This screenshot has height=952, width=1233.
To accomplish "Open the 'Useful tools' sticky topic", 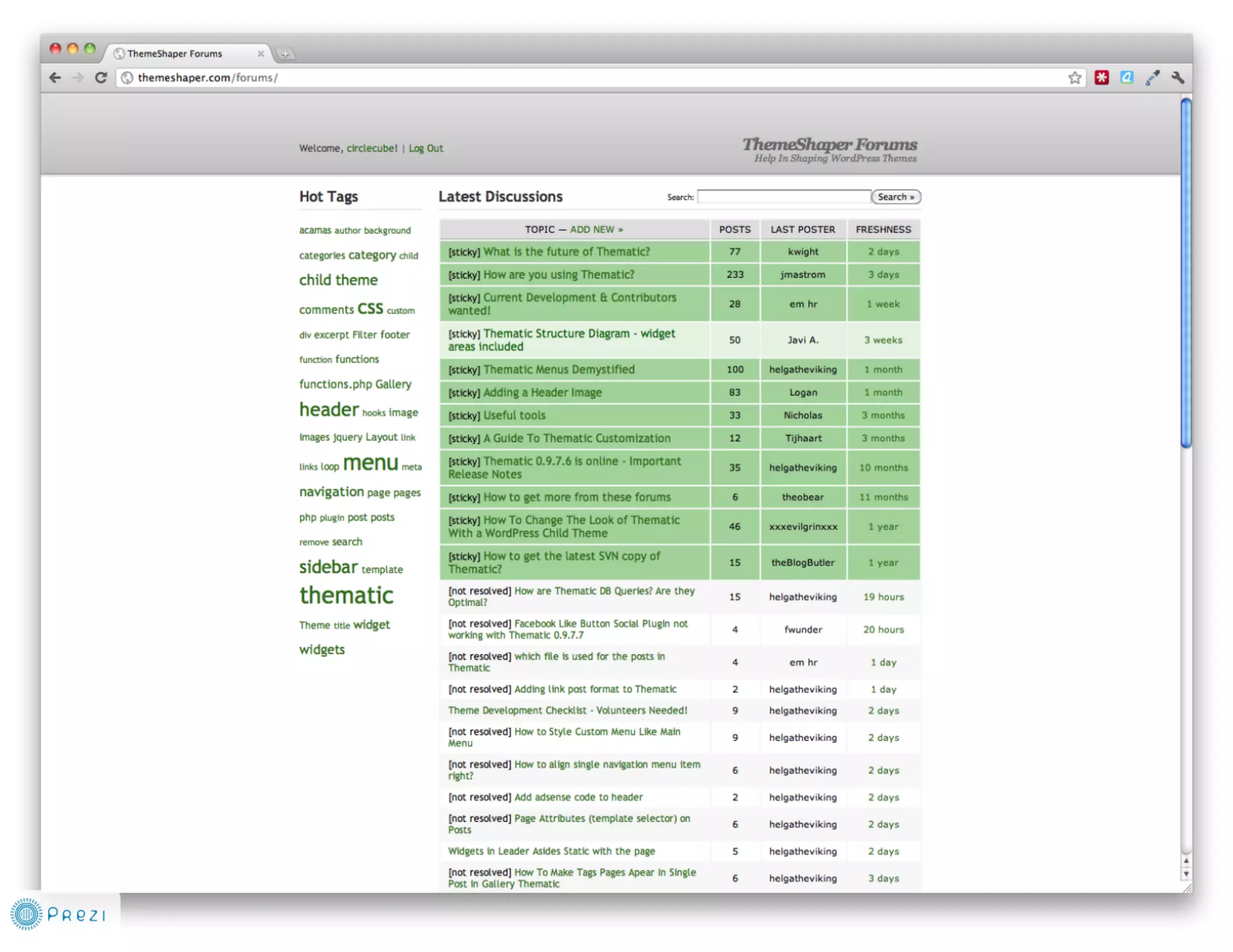I will tap(514, 415).
